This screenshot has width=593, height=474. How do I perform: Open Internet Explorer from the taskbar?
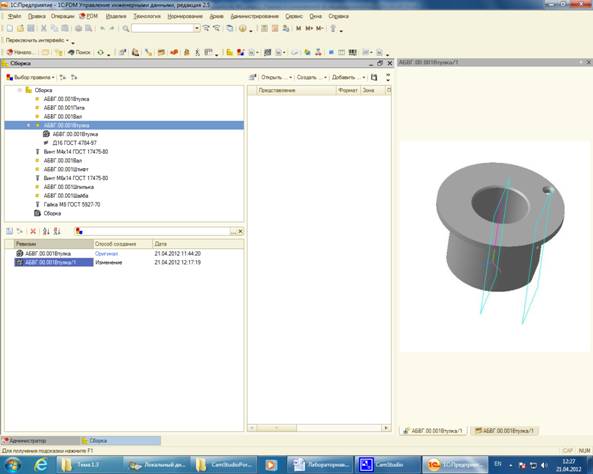pyautogui.click(x=41, y=465)
